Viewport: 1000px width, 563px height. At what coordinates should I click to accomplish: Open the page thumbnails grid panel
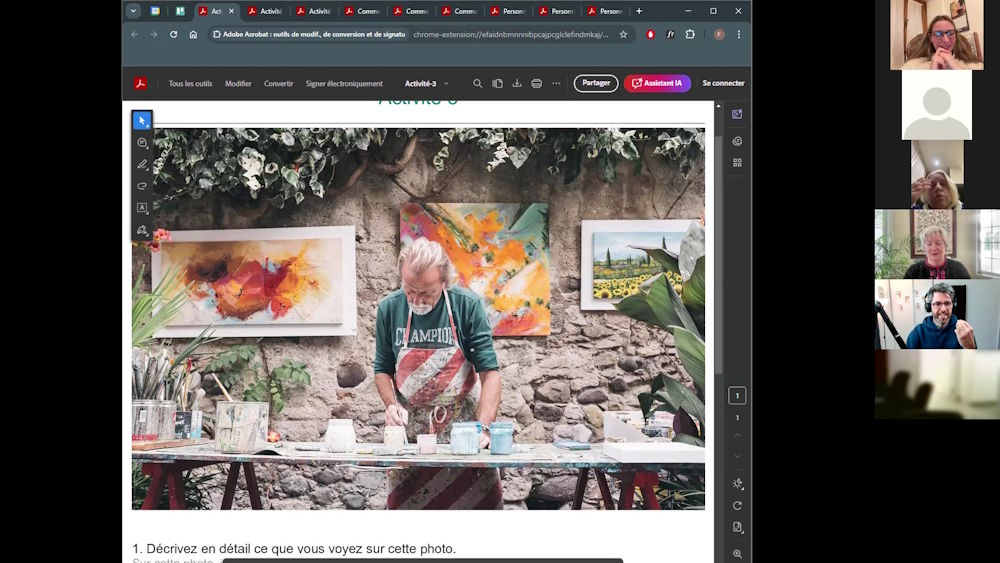(737, 163)
